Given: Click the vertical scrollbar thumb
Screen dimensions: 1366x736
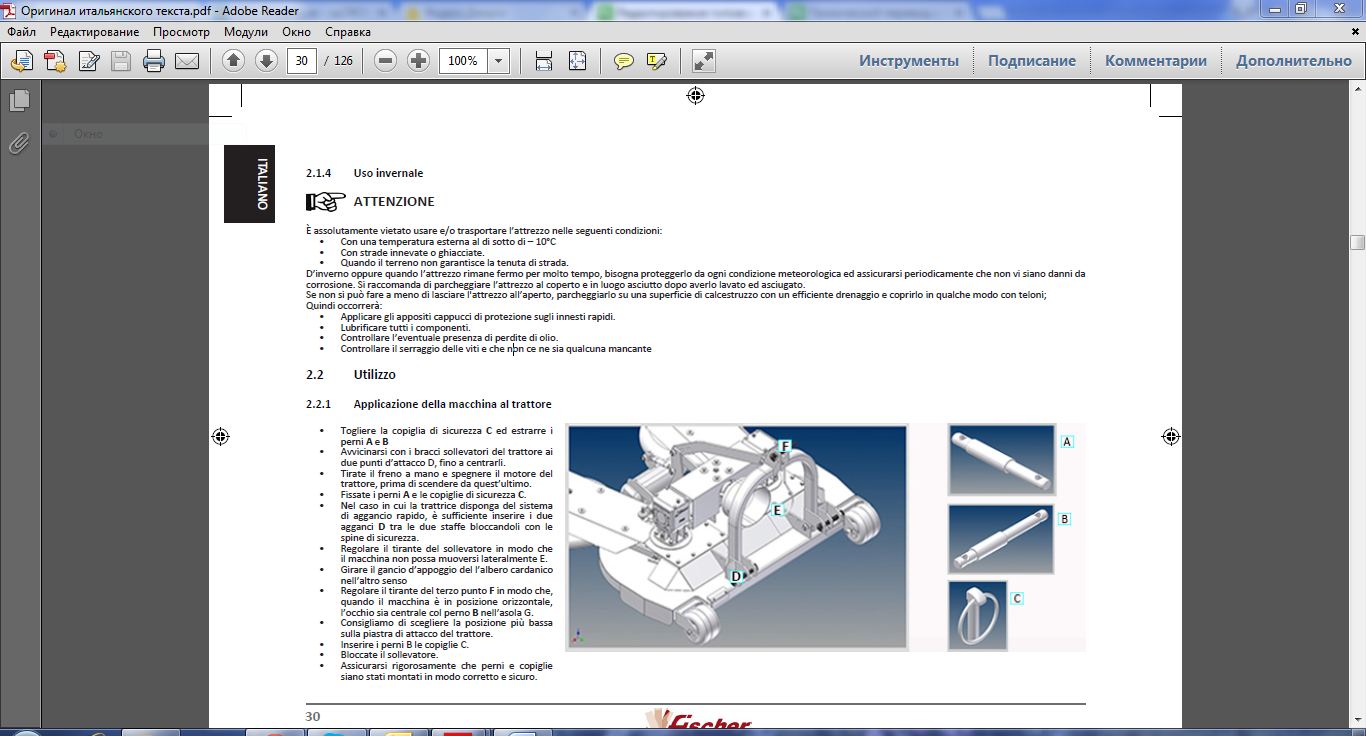Looking at the screenshot, I should (1357, 242).
